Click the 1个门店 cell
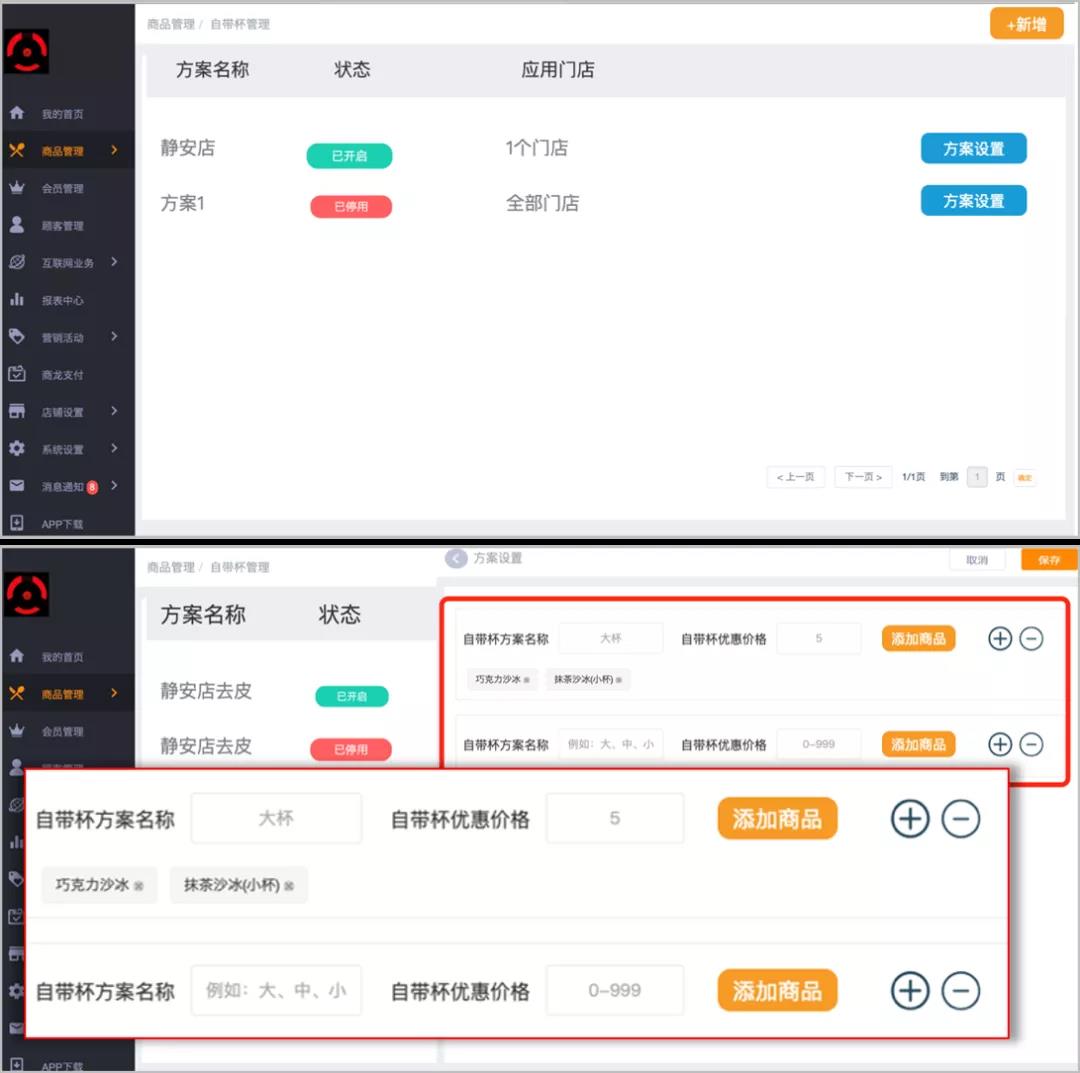1080x1073 pixels. coord(537,147)
